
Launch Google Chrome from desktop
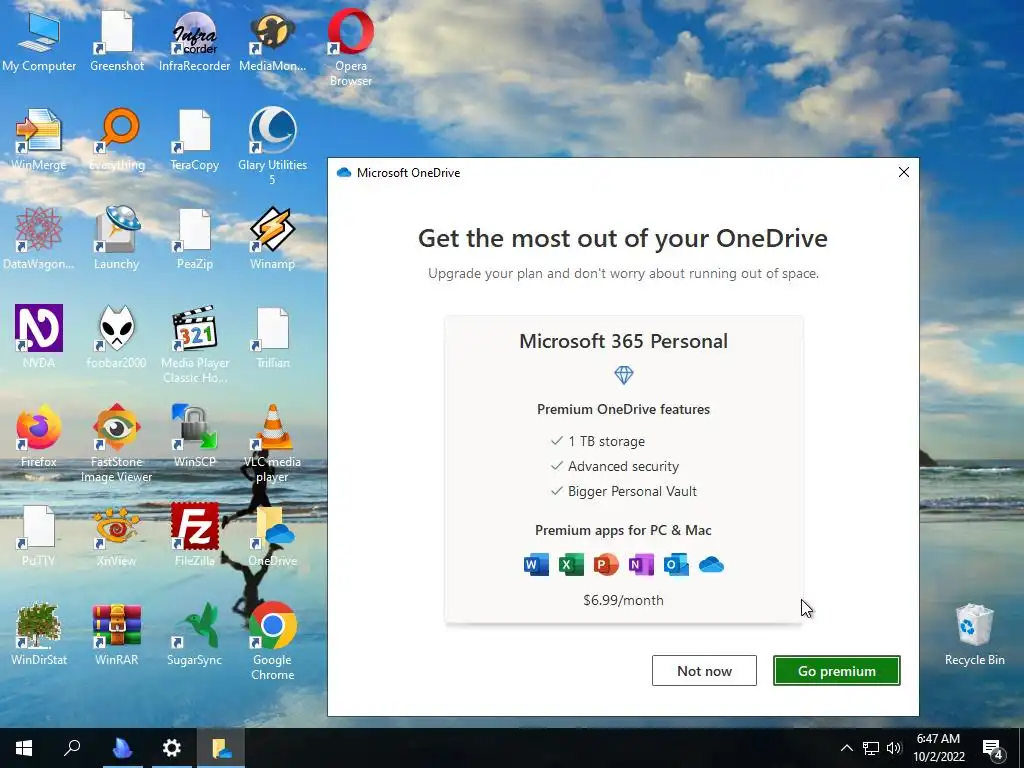coord(272,641)
